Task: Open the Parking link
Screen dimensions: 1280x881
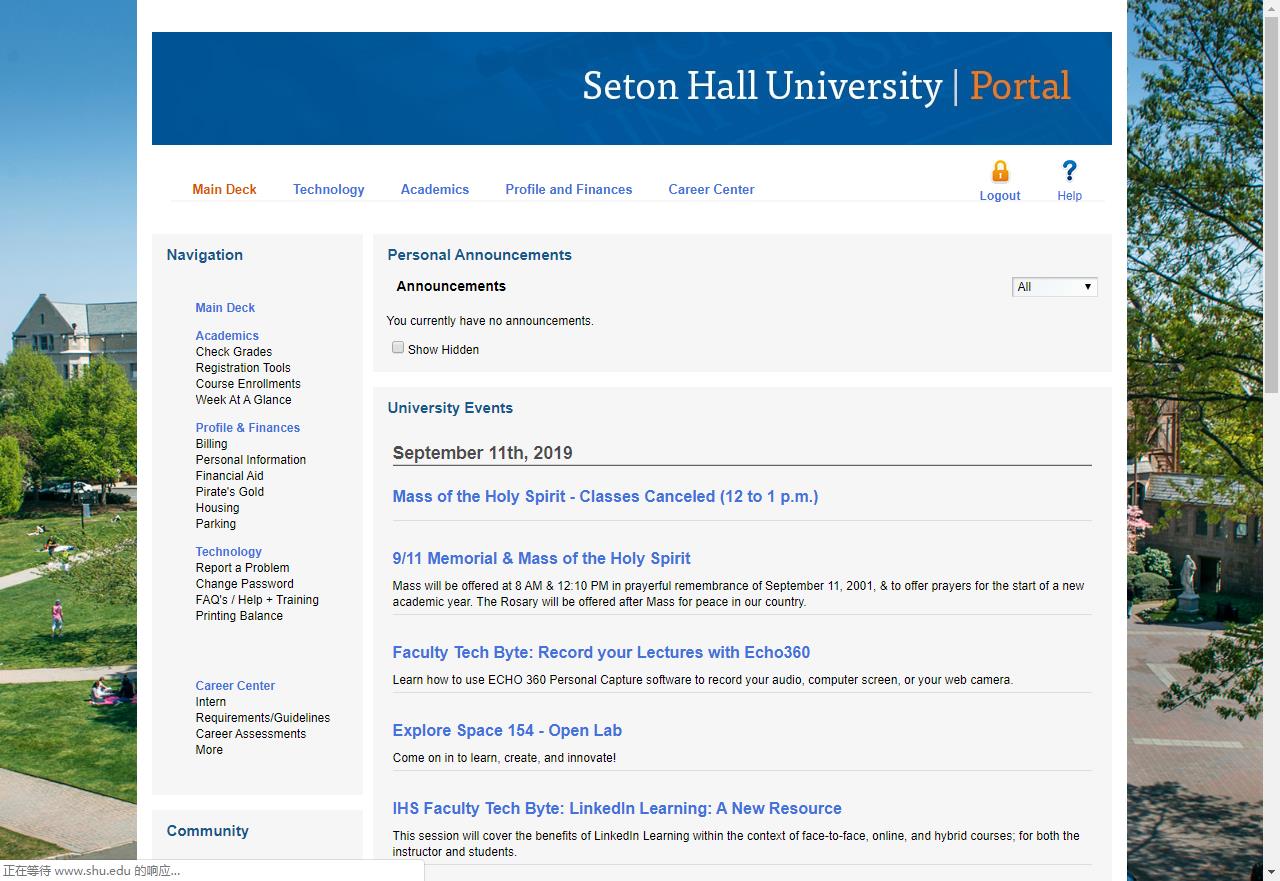Action: tap(216, 524)
